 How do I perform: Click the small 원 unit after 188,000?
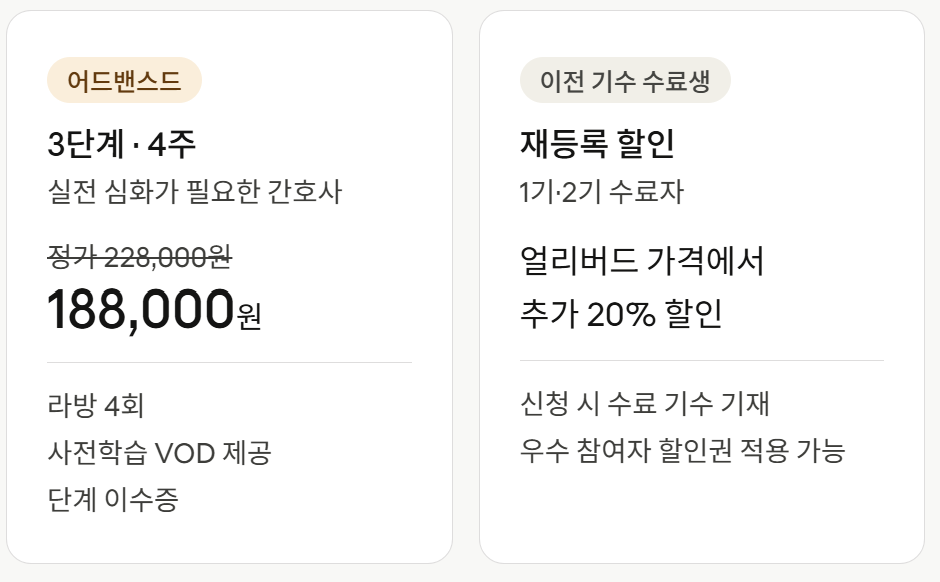coord(250,317)
